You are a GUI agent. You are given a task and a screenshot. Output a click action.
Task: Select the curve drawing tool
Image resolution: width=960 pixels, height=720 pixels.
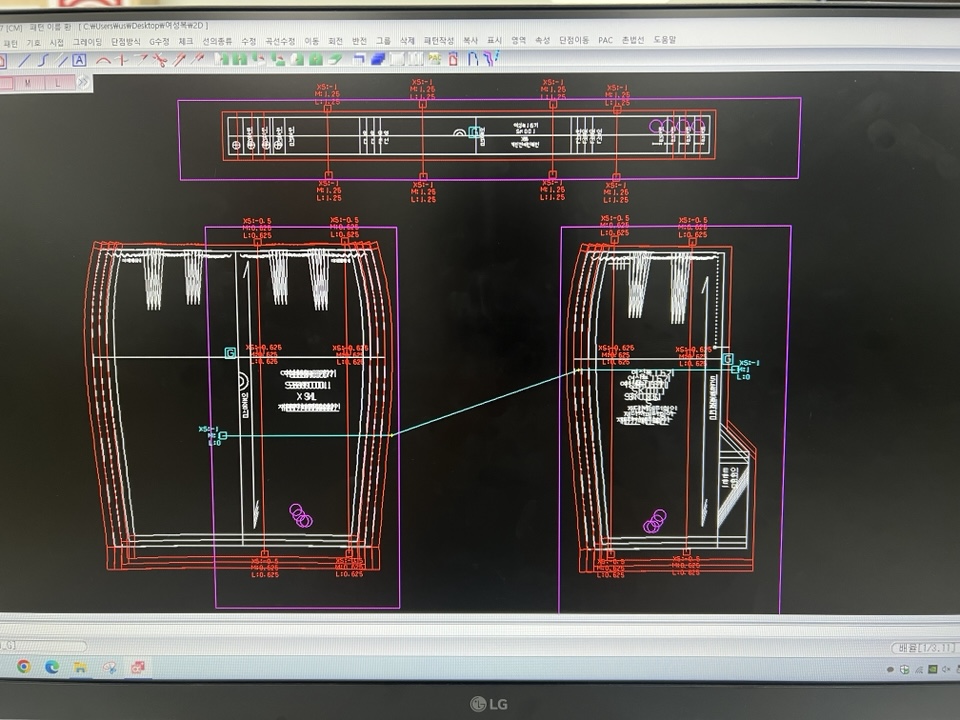pyautogui.click(x=42, y=60)
